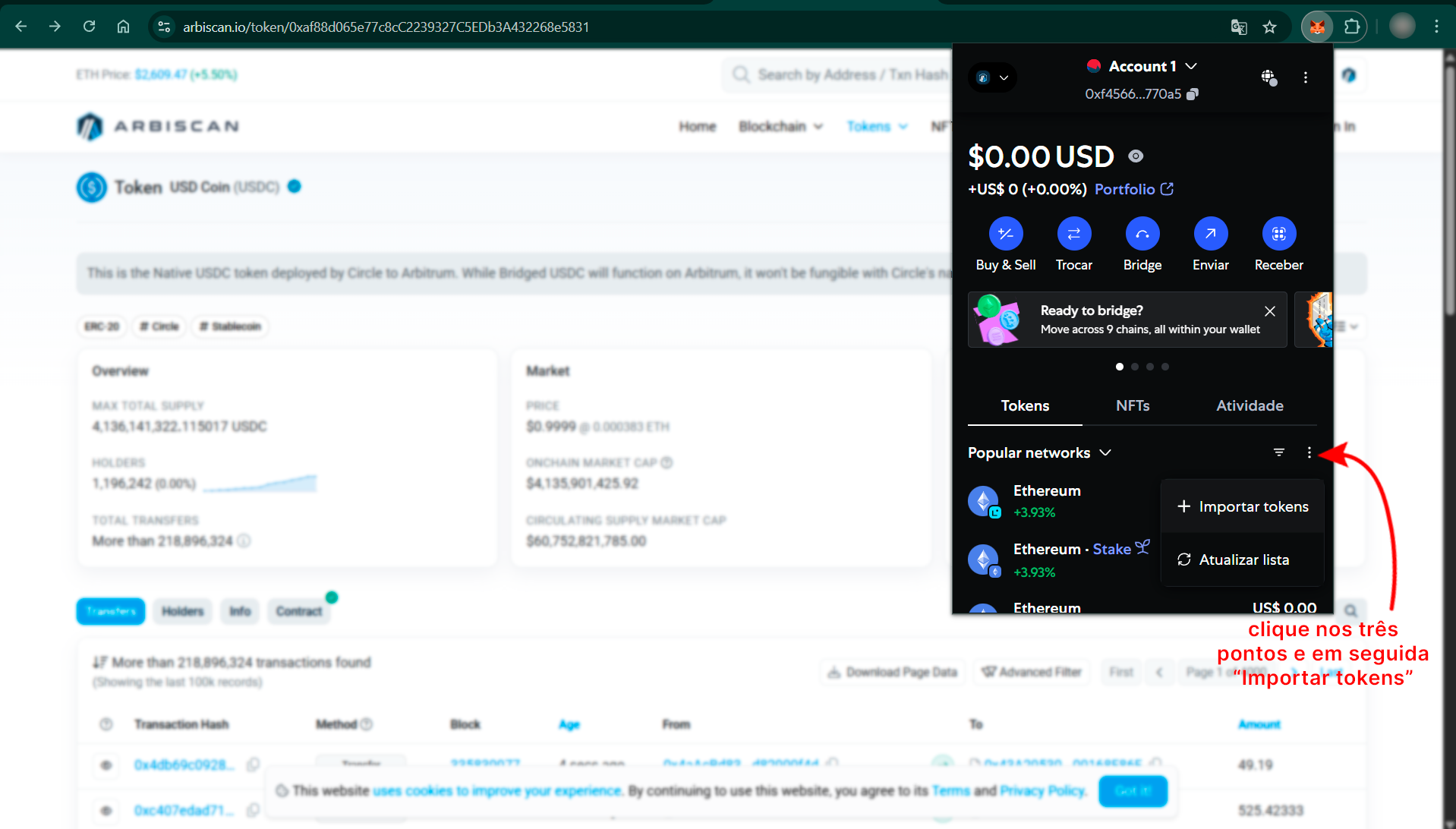Viewport: 1456px width, 829px height.
Task: Click the MetaMask fox extension icon
Action: coord(1318,27)
